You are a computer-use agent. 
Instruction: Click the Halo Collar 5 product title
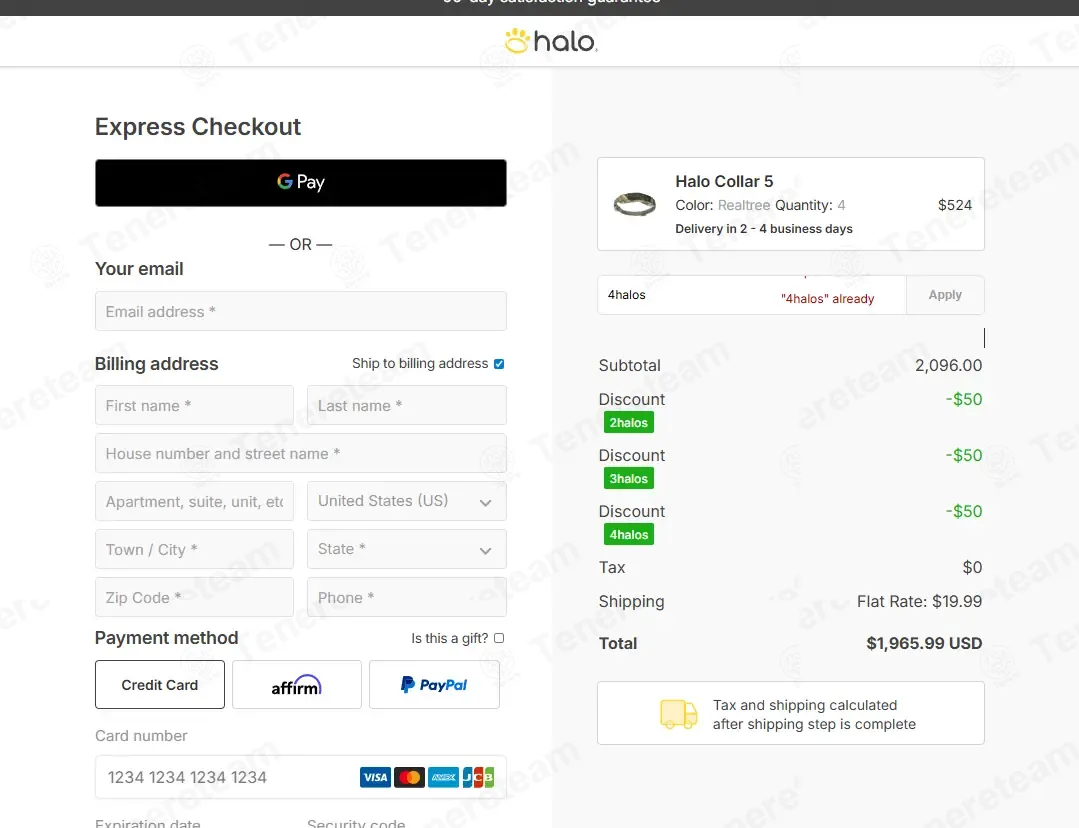tap(724, 182)
